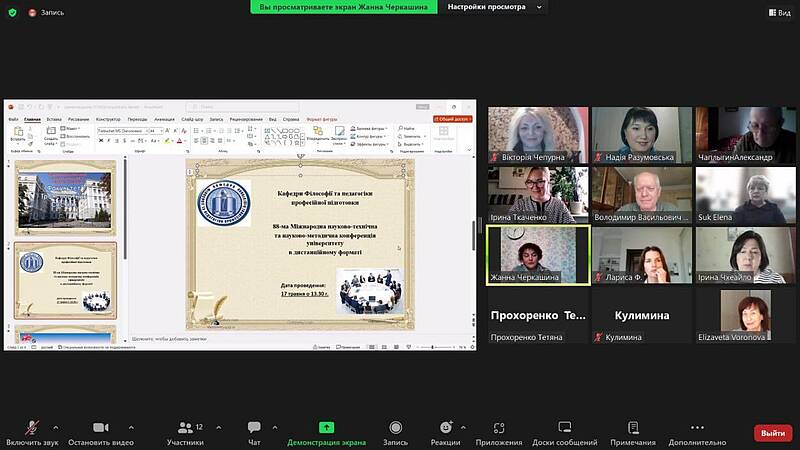Image resolution: width=800 pixels, height=450 pixels.
Task: Click Контур фигуры shape outline option
Action: pyautogui.click(x=368, y=136)
